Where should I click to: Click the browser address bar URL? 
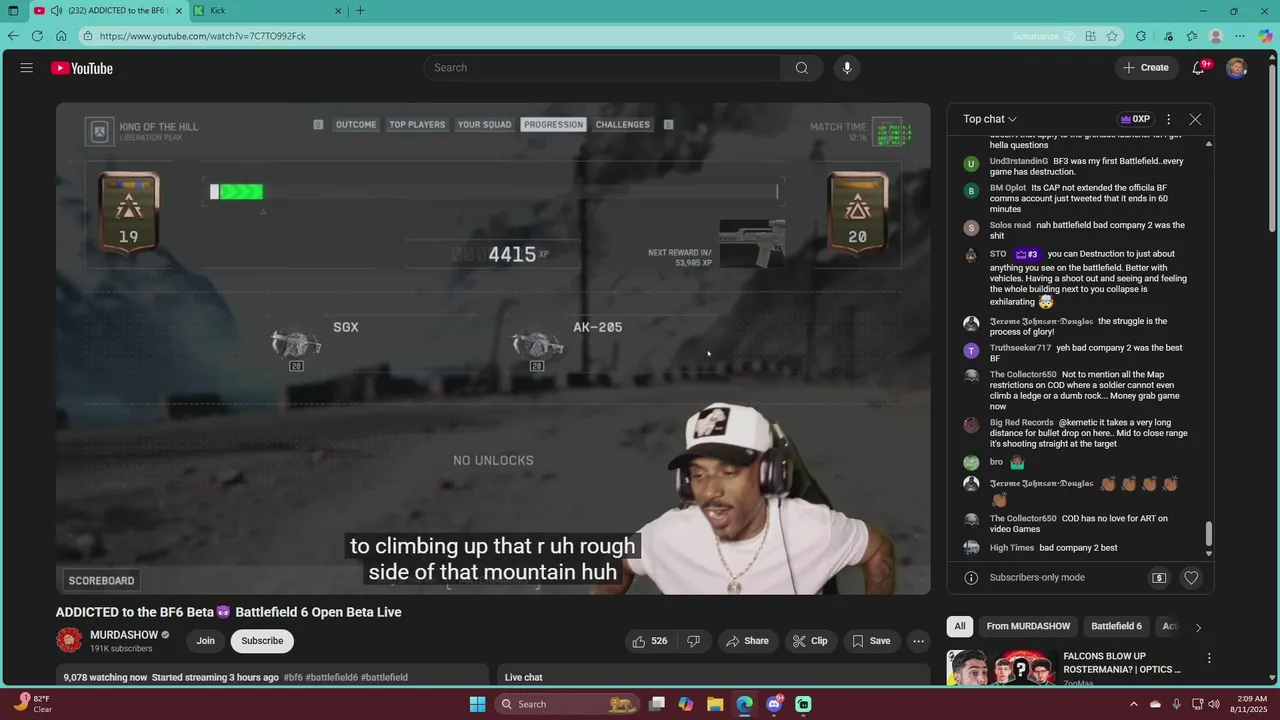pos(203,36)
